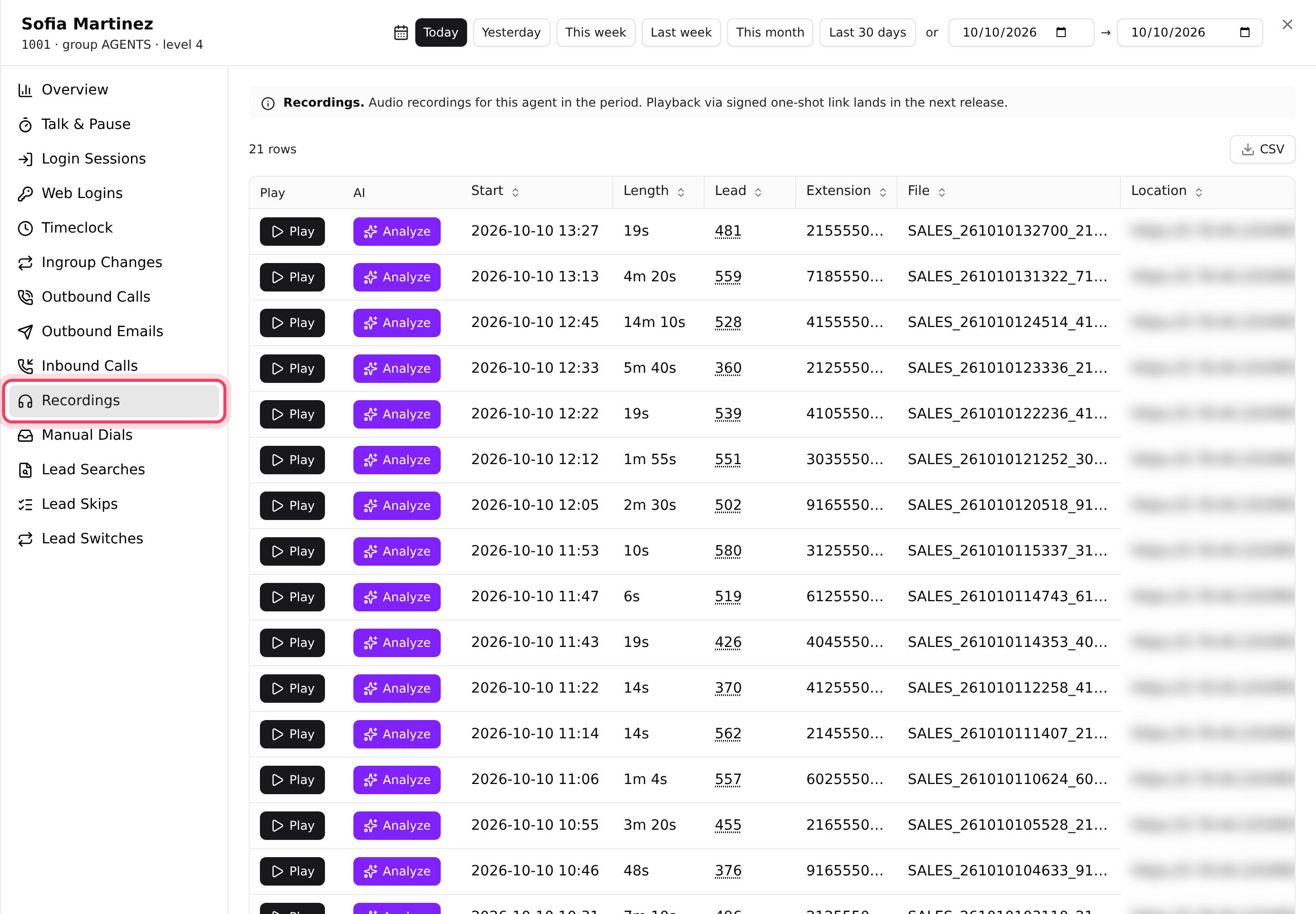1316x914 pixels.
Task: Choose This week range
Action: pos(596,32)
